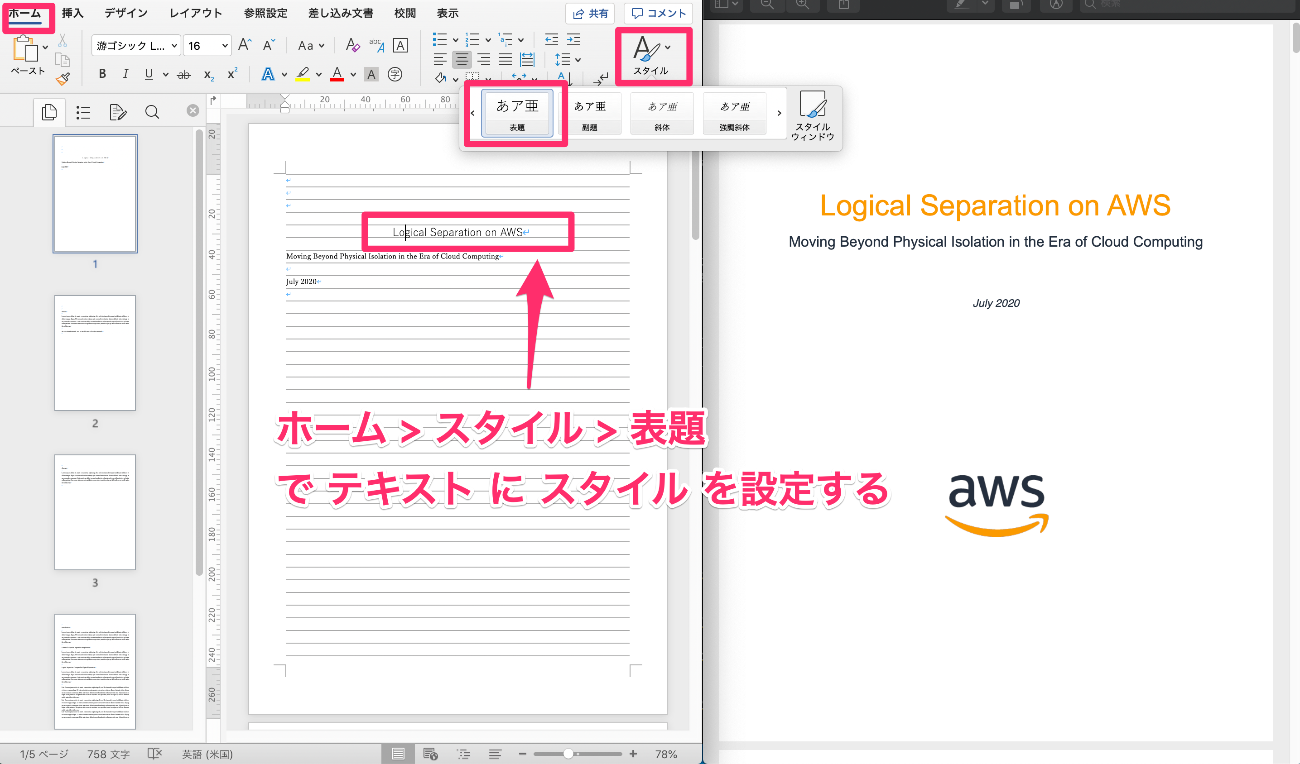Justify the paragraph text
This screenshot has height=764, width=1300.
(x=505, y=59)
